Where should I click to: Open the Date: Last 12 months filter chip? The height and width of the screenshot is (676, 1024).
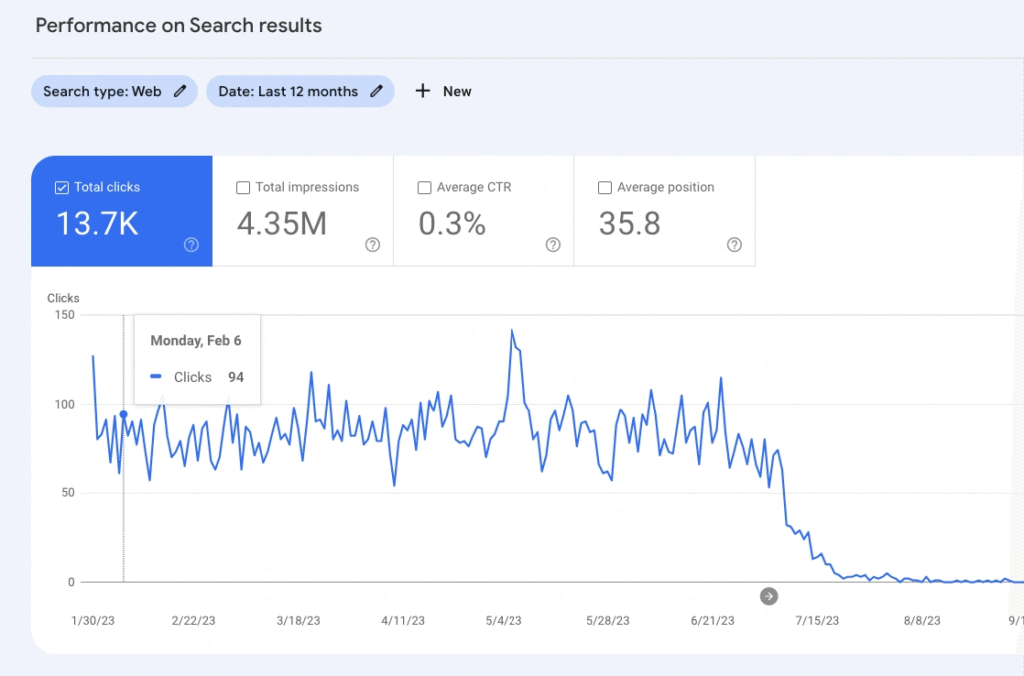288,91
